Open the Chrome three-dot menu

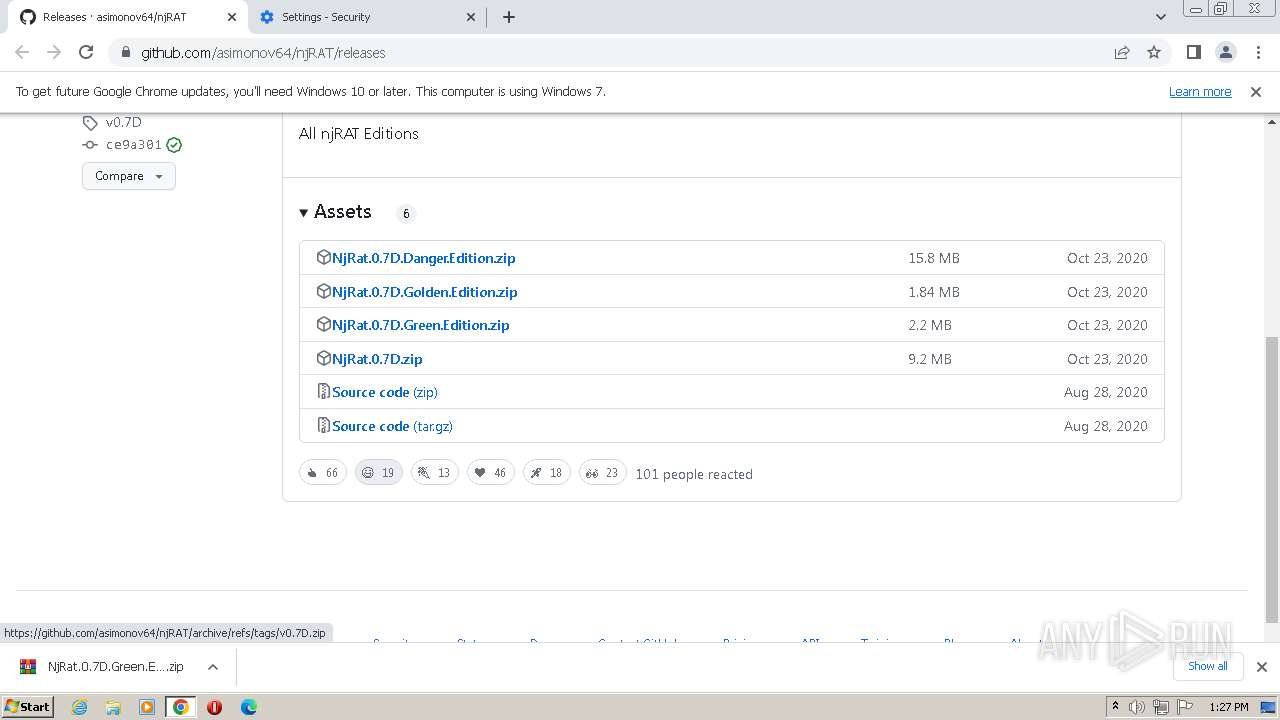(x=1258, y=52)
